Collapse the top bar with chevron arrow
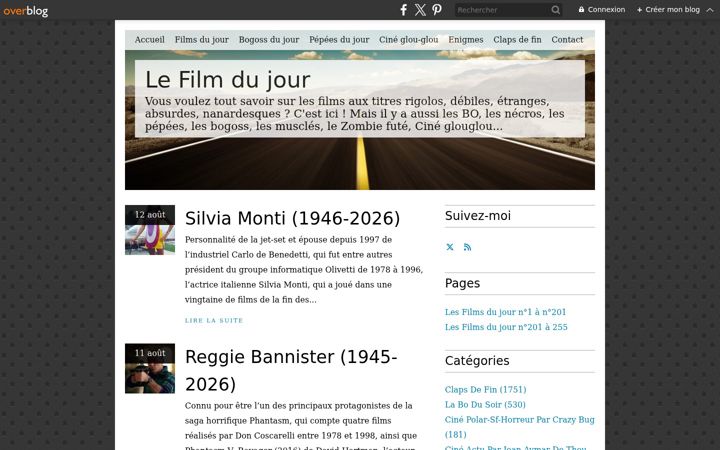The image size is (720, 450). [x=710, y=10]
